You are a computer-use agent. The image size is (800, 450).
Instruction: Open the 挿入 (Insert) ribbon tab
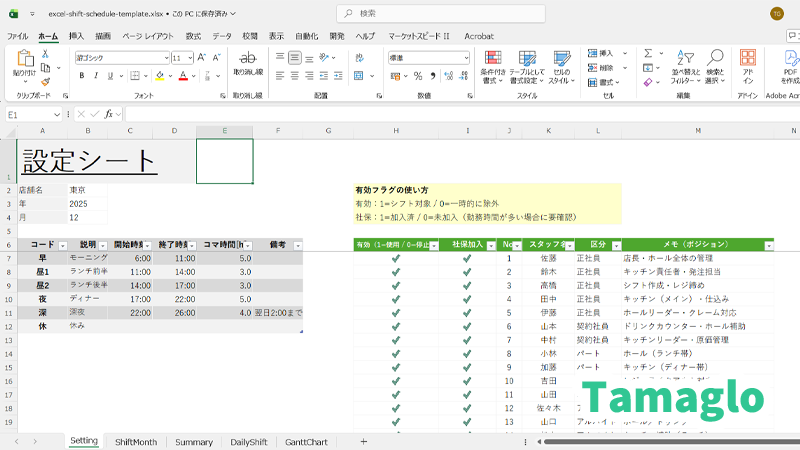pyautogui.click(x=76, y=35)
